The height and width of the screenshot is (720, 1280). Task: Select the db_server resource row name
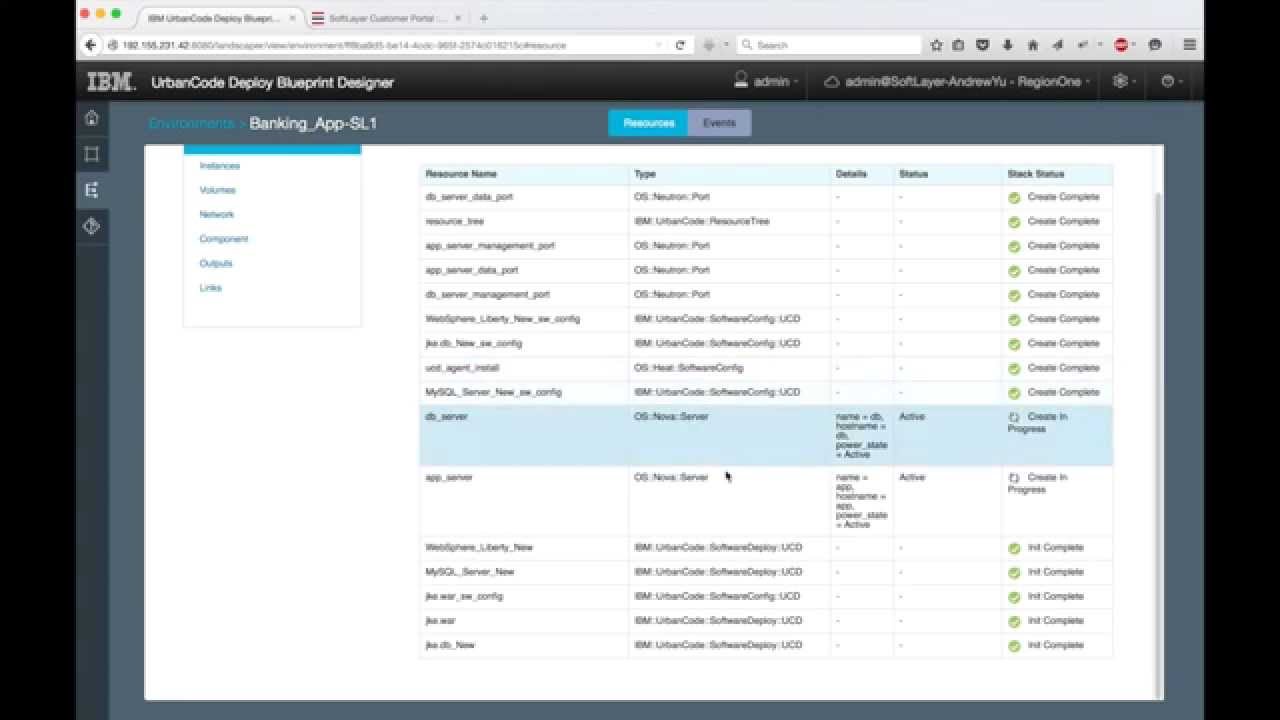pyautogui.click(x=446, y=416)
